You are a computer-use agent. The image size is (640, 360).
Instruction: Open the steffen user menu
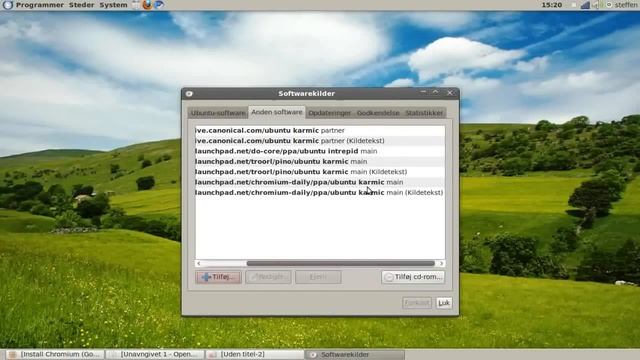click(x=626, y=5)
